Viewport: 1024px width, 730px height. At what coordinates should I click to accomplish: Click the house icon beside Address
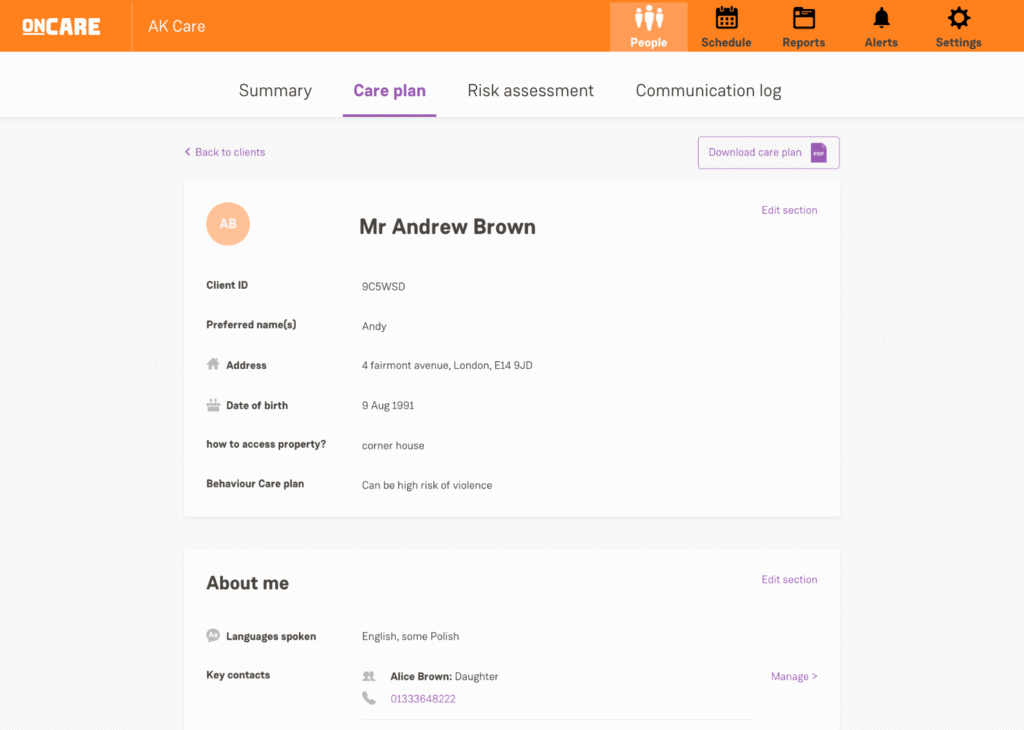coord(213,364)
